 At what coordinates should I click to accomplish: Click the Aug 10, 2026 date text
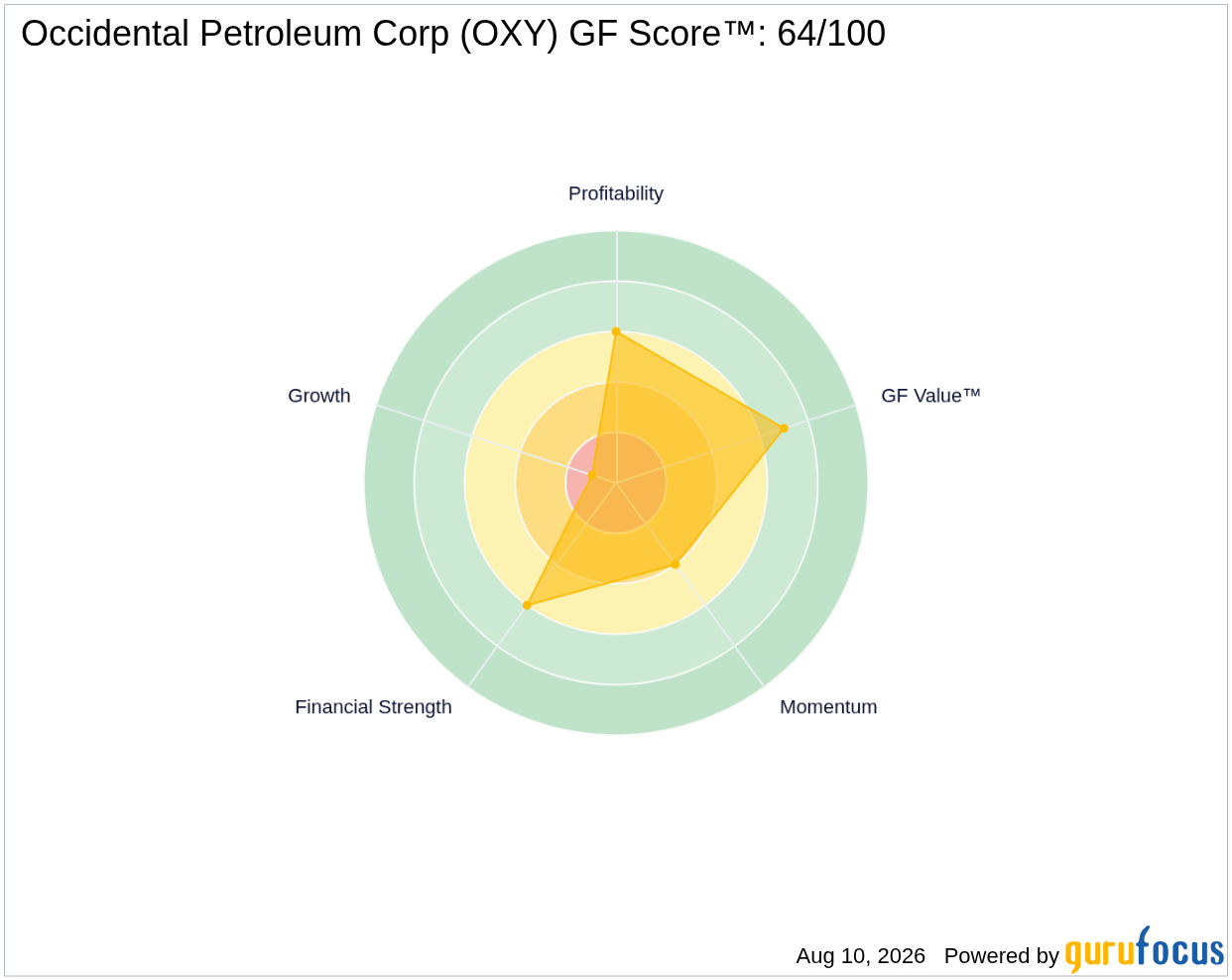(x=860, y=956)
